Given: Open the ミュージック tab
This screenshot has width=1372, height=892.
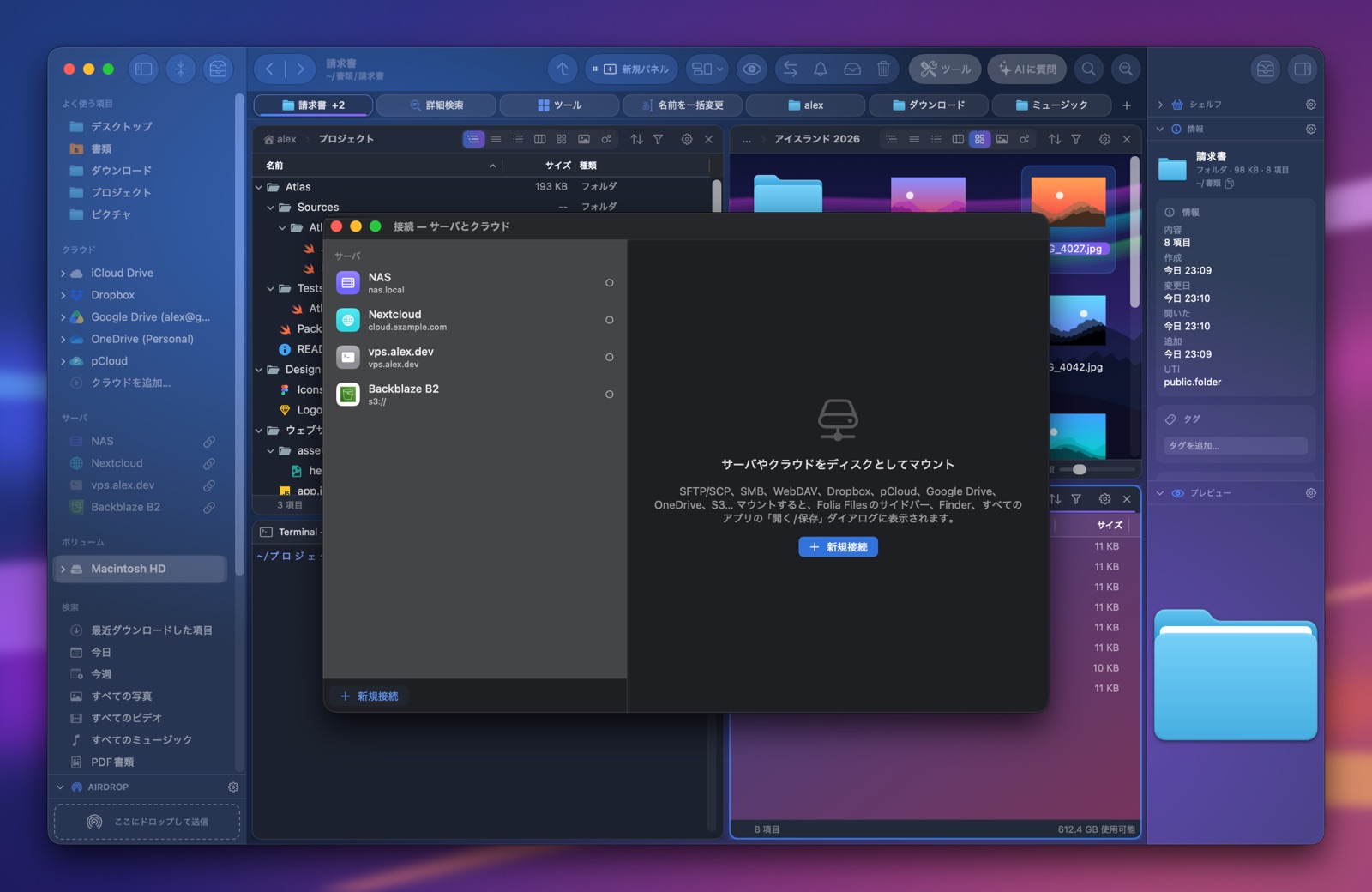Looking at the screenshot, I should click(x=1051, y=105).
